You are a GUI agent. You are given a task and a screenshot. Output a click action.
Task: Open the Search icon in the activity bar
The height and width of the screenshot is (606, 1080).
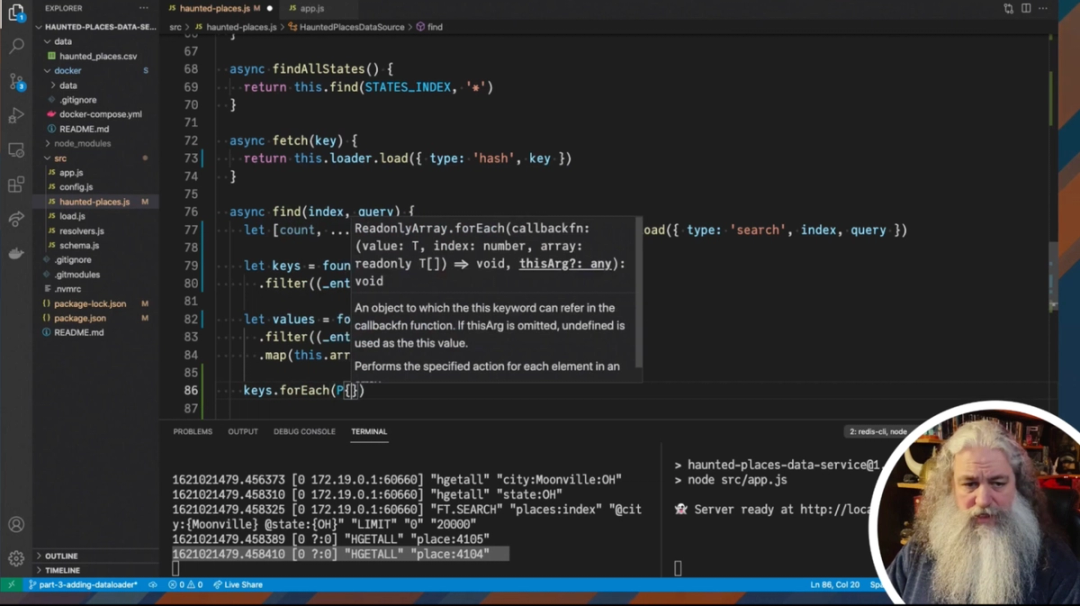pyautogui.click(x=15, y=46)
